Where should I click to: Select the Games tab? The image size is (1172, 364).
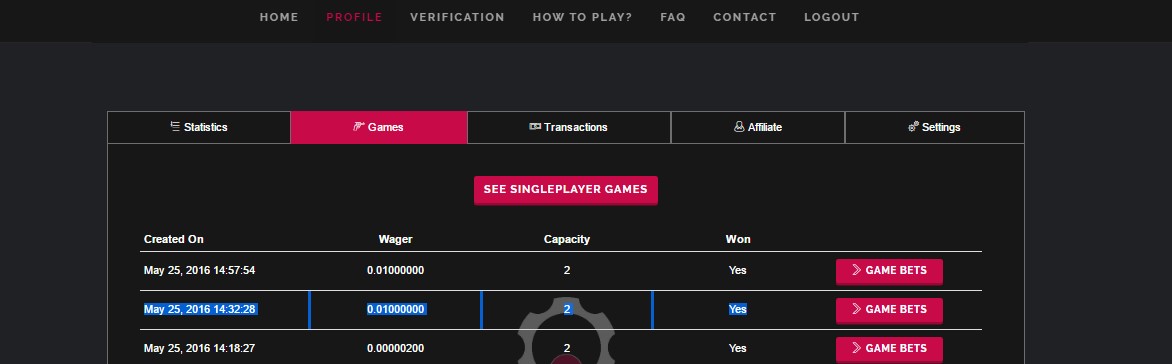point(379,127)
